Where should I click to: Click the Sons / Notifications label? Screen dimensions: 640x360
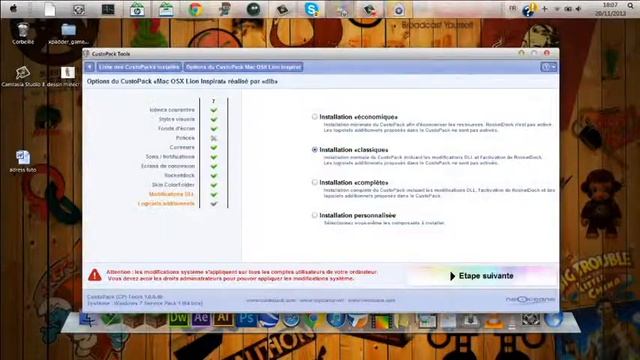tap(170, 157)
